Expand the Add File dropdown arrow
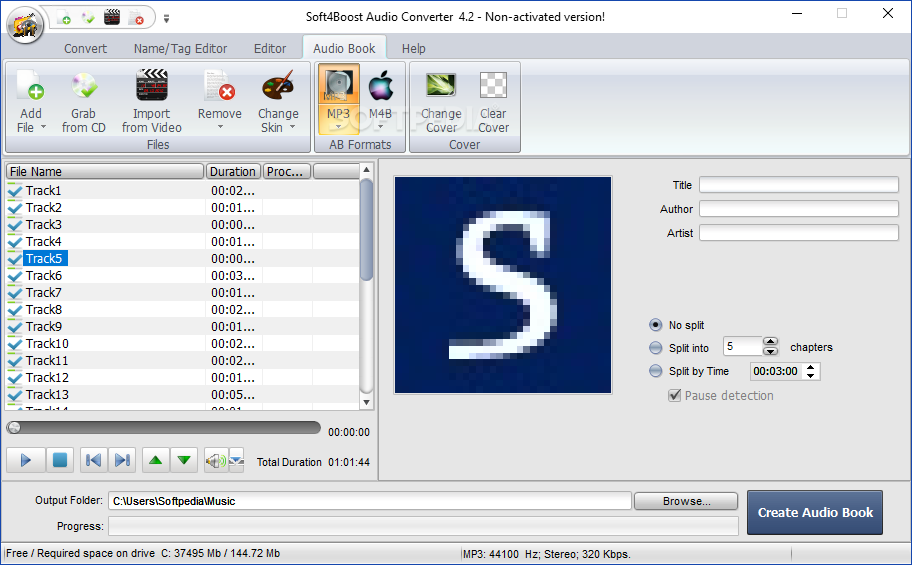The height and width of the screenshot is (565, 912). click(43, 127)
